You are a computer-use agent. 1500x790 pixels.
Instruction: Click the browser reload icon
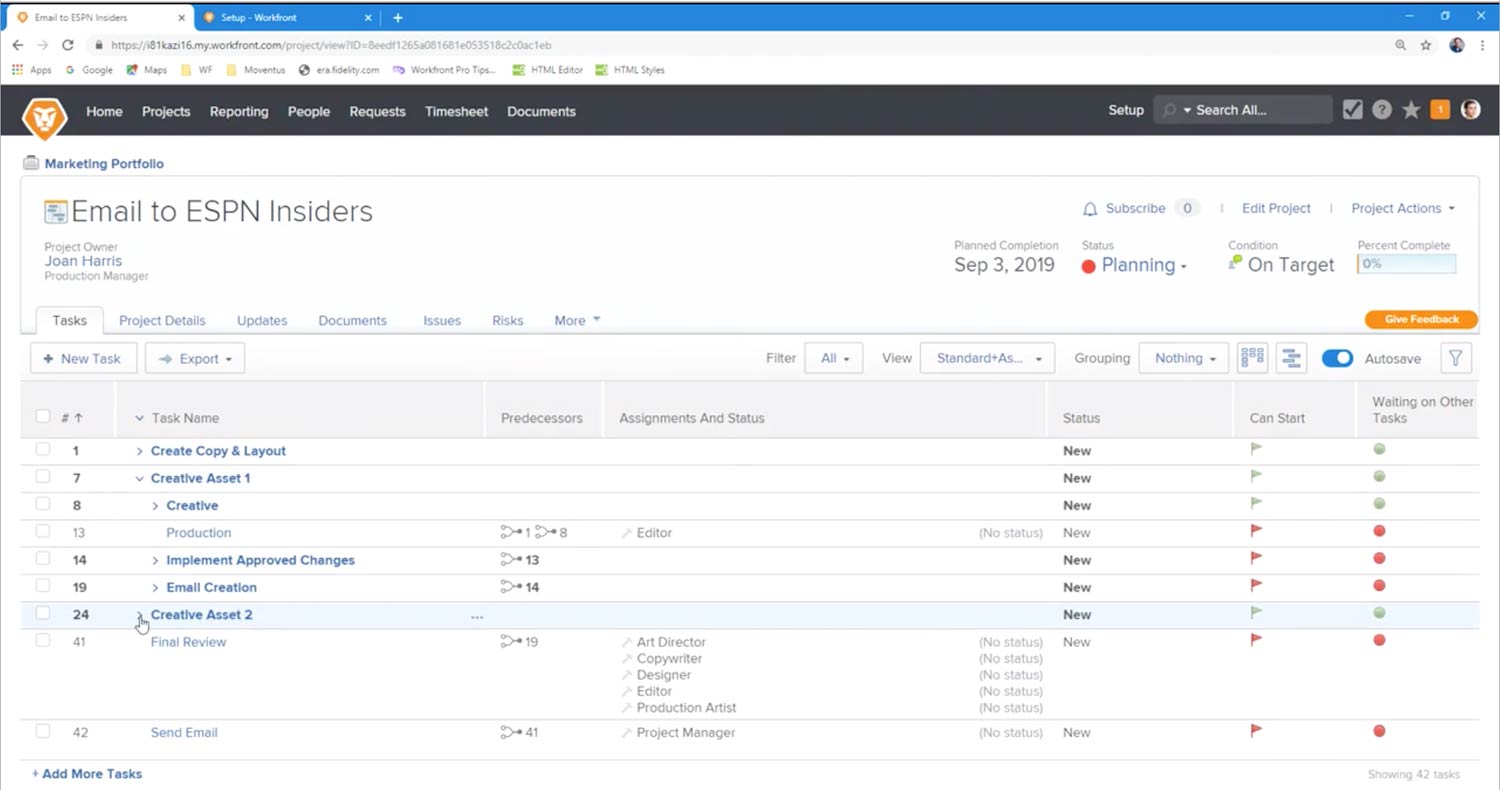click(68, 45)
